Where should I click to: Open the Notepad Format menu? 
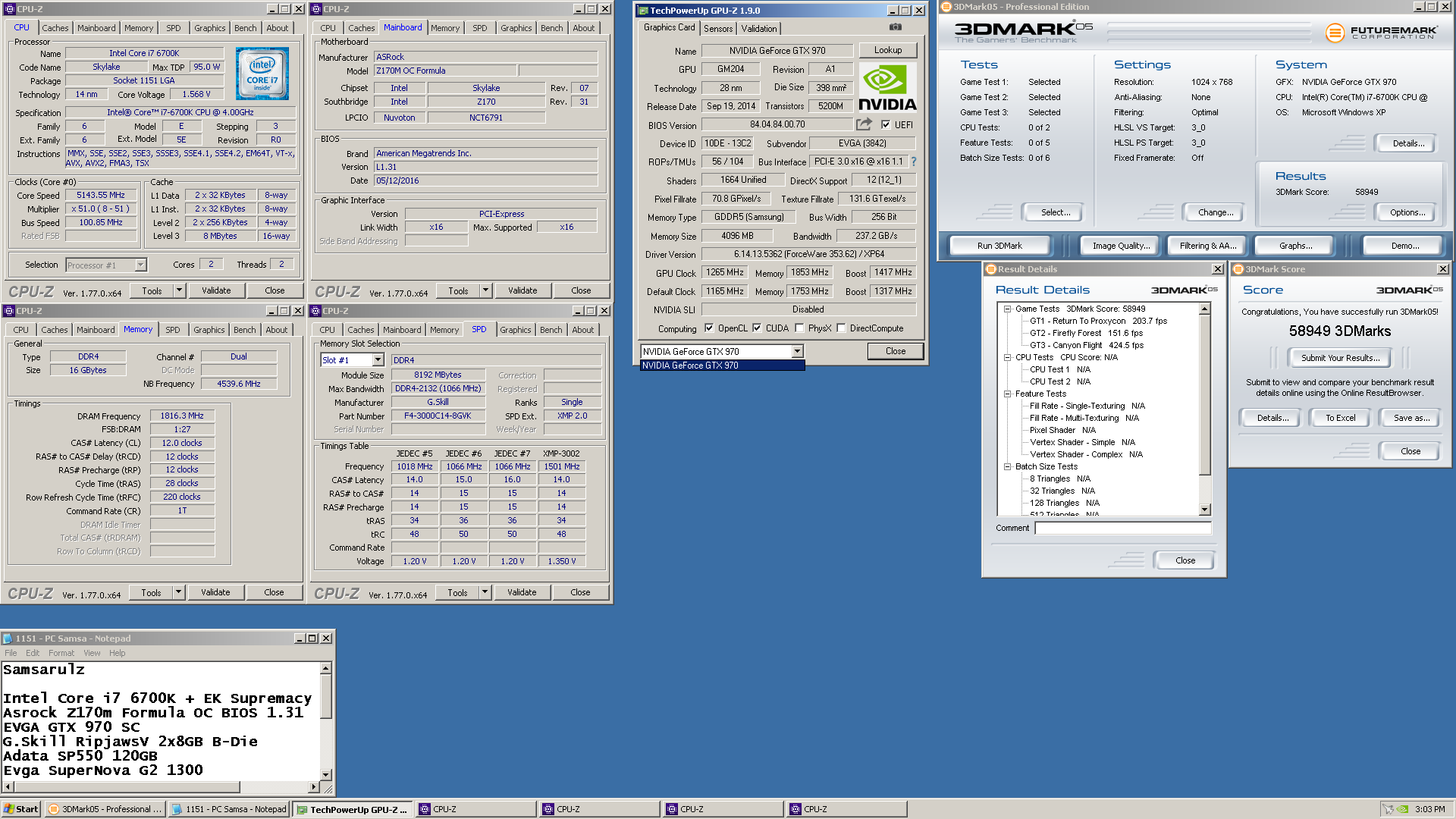pos(61,653)
